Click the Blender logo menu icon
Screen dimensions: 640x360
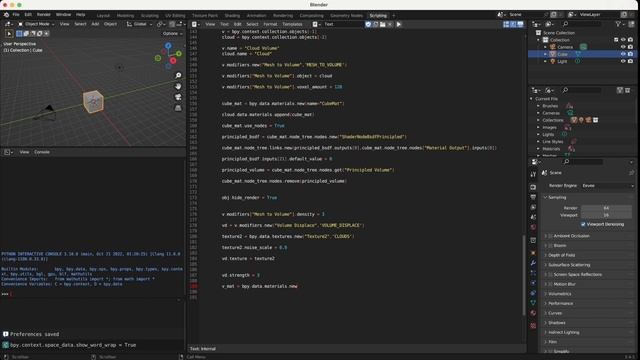(6, 15)
